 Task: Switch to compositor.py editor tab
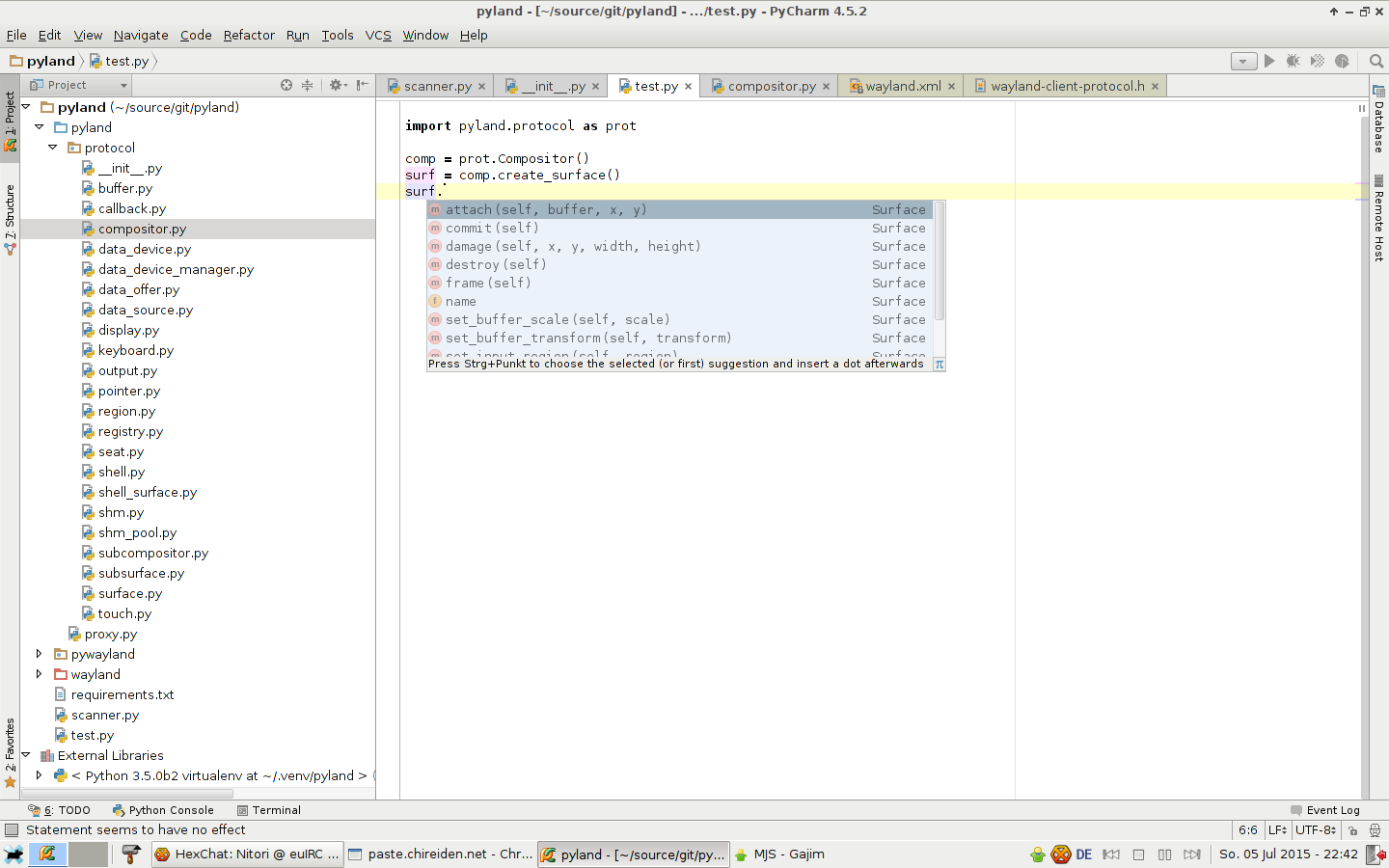[x=771, y=86]
